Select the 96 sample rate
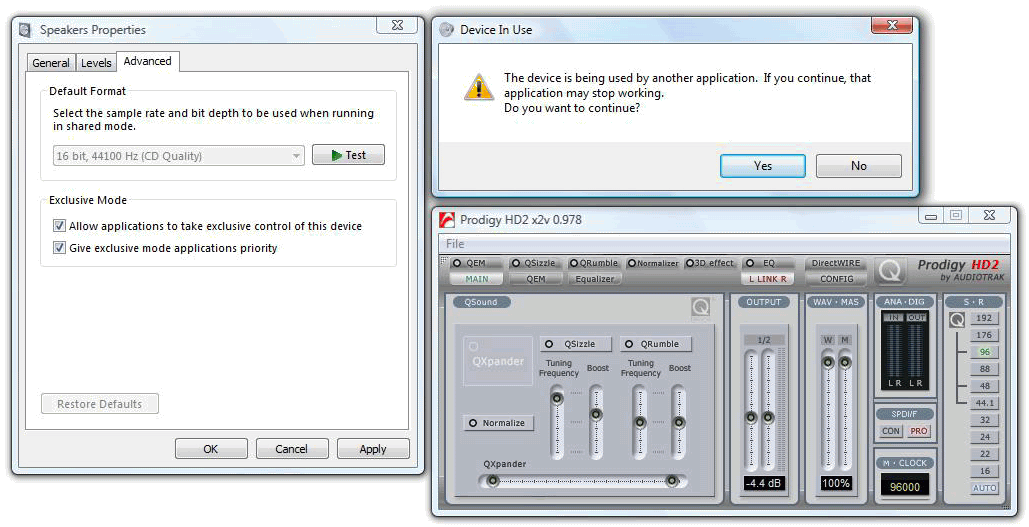The width and height of the screenshot is (1029, 527). 984,352
